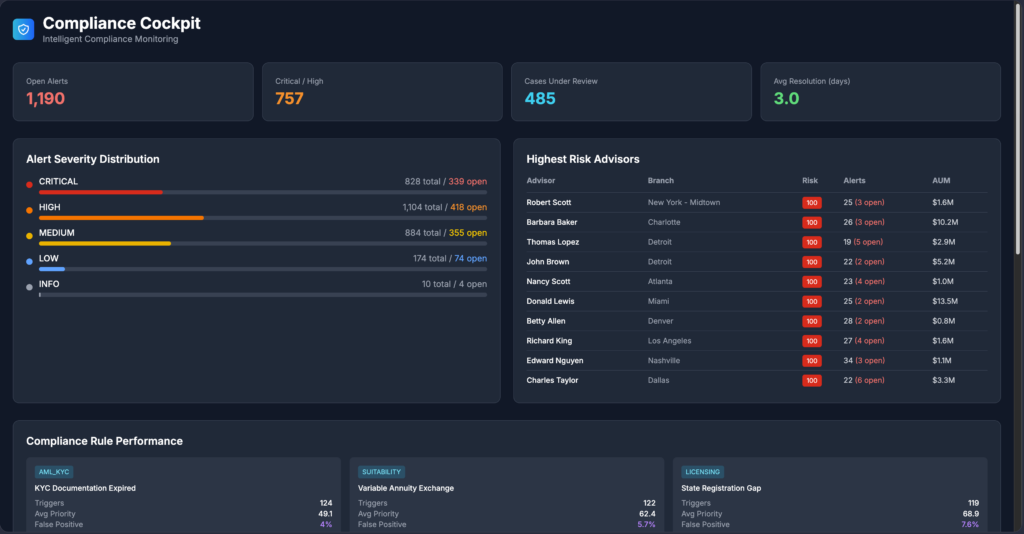Click the Compliance Cockpit shield logo icon
1024x534 pixels.
coord(23,29)
